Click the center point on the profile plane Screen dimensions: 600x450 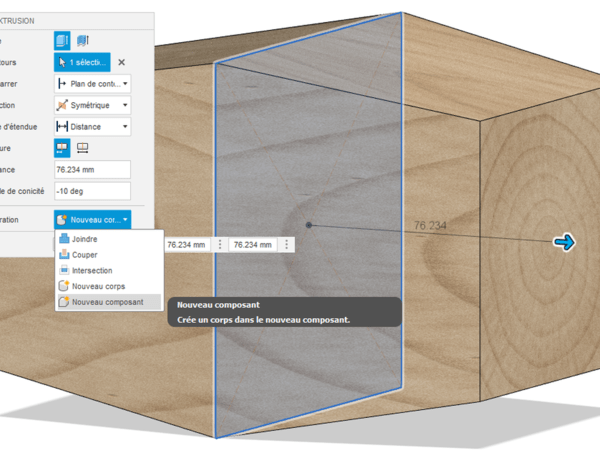click(x=309, y=225)
